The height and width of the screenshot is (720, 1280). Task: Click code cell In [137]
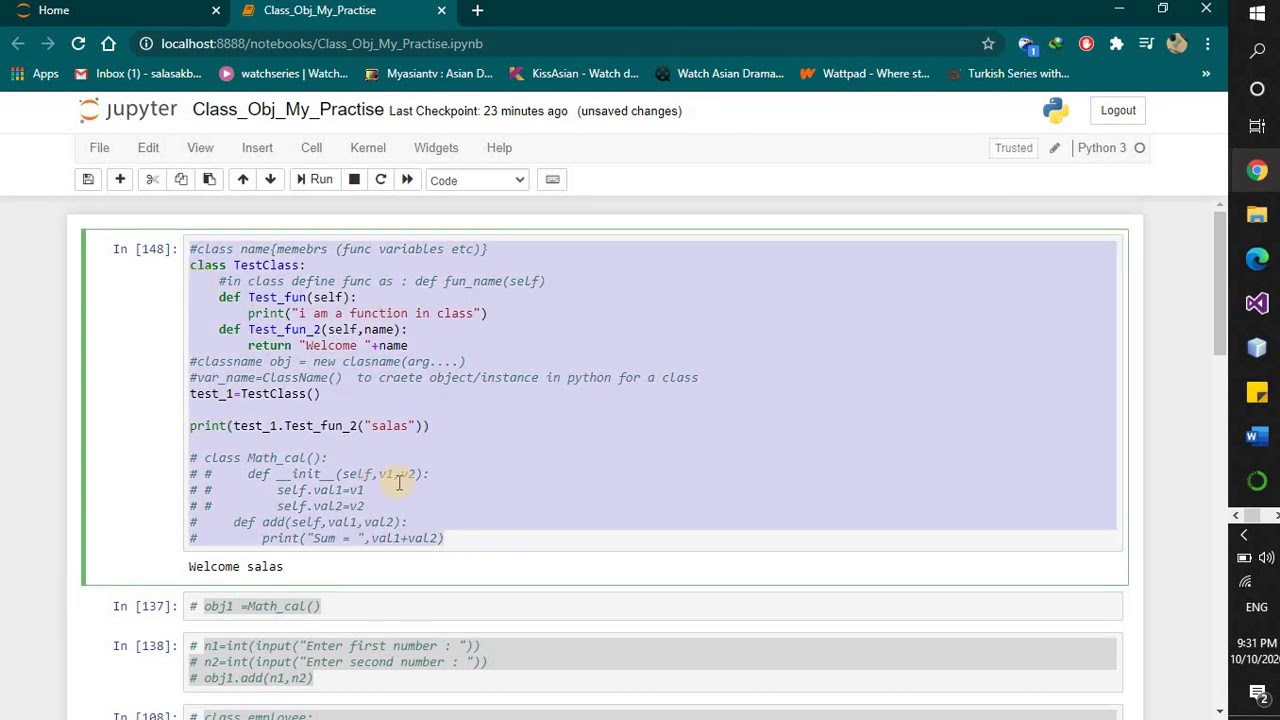coord(653,606)
